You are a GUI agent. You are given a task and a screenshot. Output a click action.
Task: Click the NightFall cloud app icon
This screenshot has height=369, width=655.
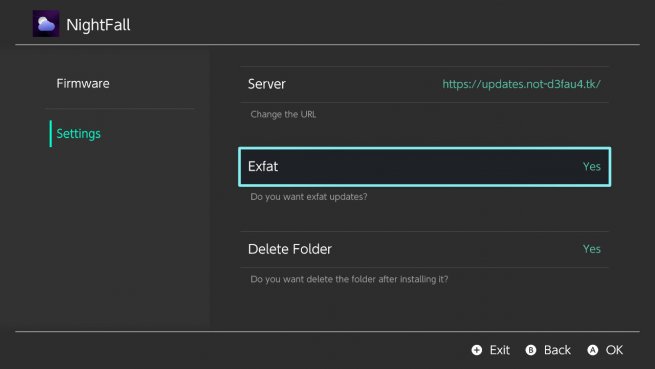(x=46, y=24)
